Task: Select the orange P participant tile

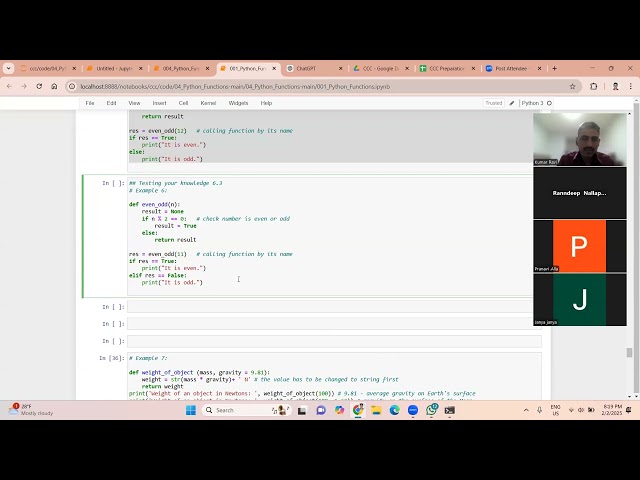Action: [580, 246]
